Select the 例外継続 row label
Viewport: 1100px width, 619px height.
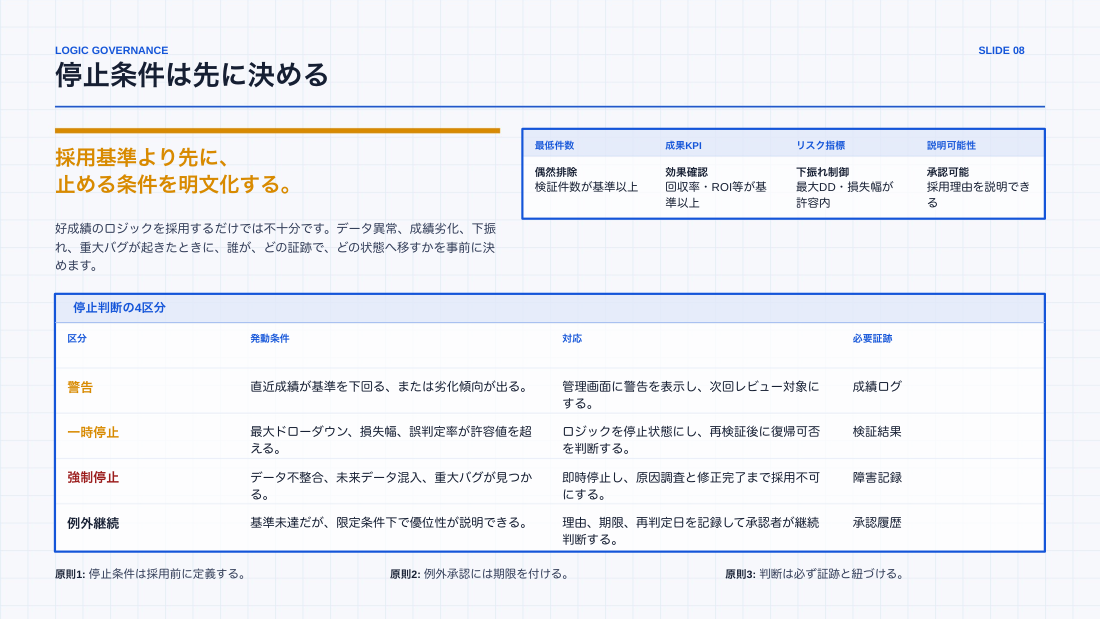click(93, 523)
